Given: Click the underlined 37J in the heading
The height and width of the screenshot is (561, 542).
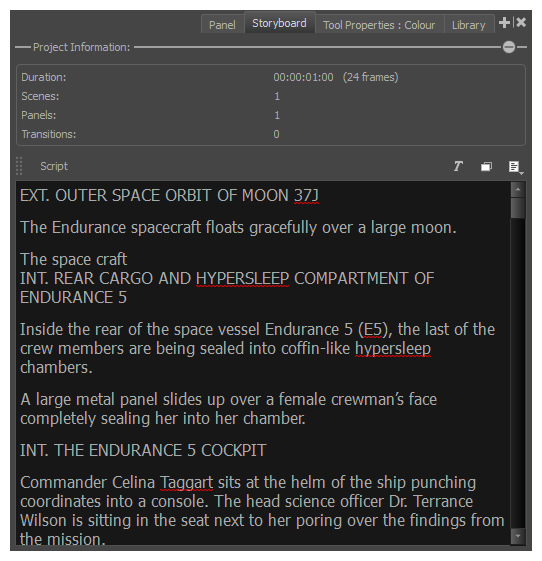Looking at the screenshot, I should click(306, 196).
